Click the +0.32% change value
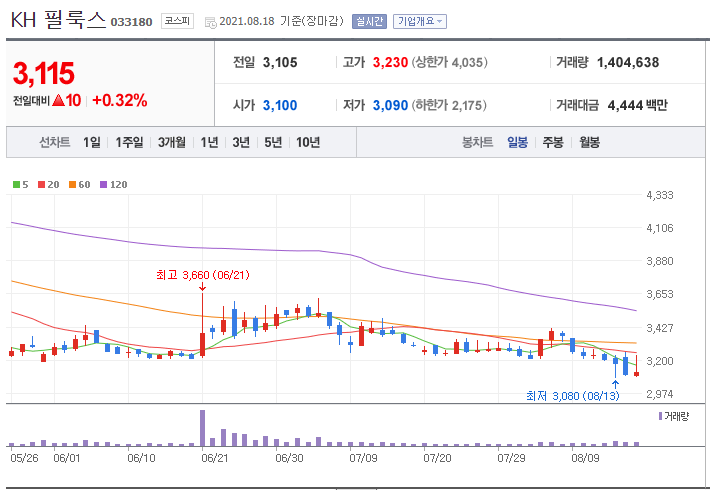The width and height of the screenshot is (710, 490). click(x=120, y=100)
